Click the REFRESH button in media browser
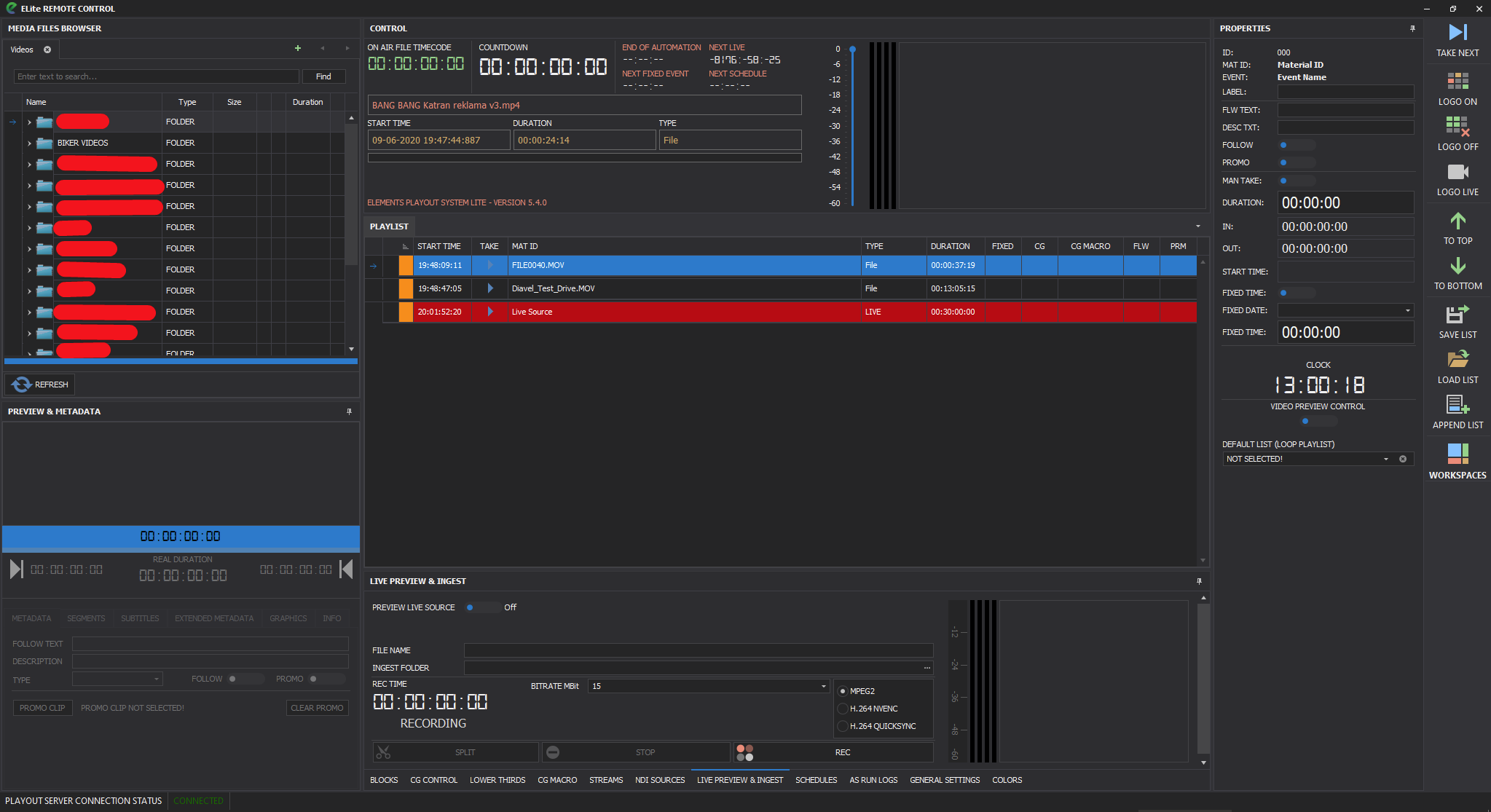The image size is (1491, 812). pyautogui.click(x=40, y=385)
